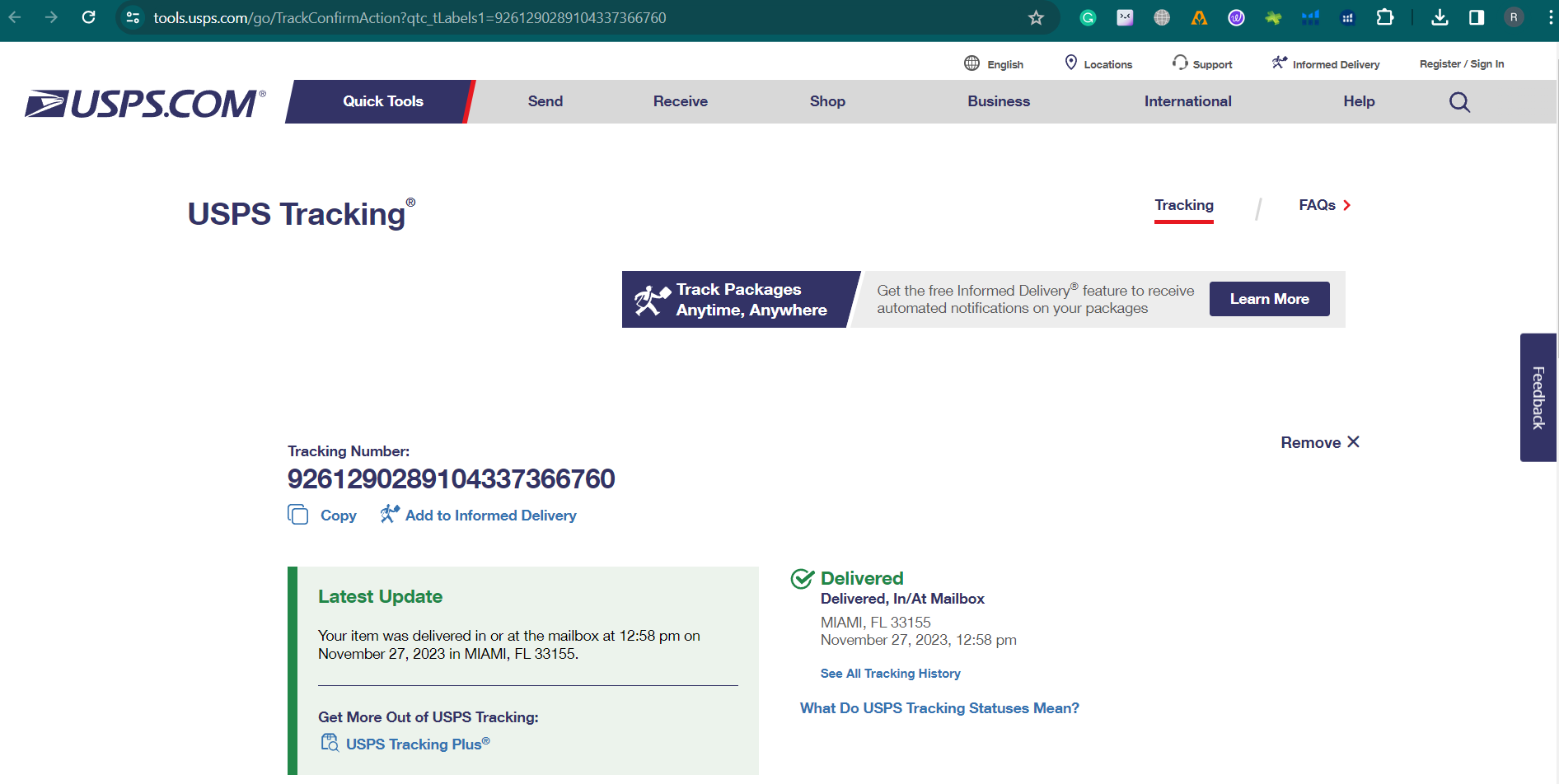Open the profile avatar R

[1514, 17]
